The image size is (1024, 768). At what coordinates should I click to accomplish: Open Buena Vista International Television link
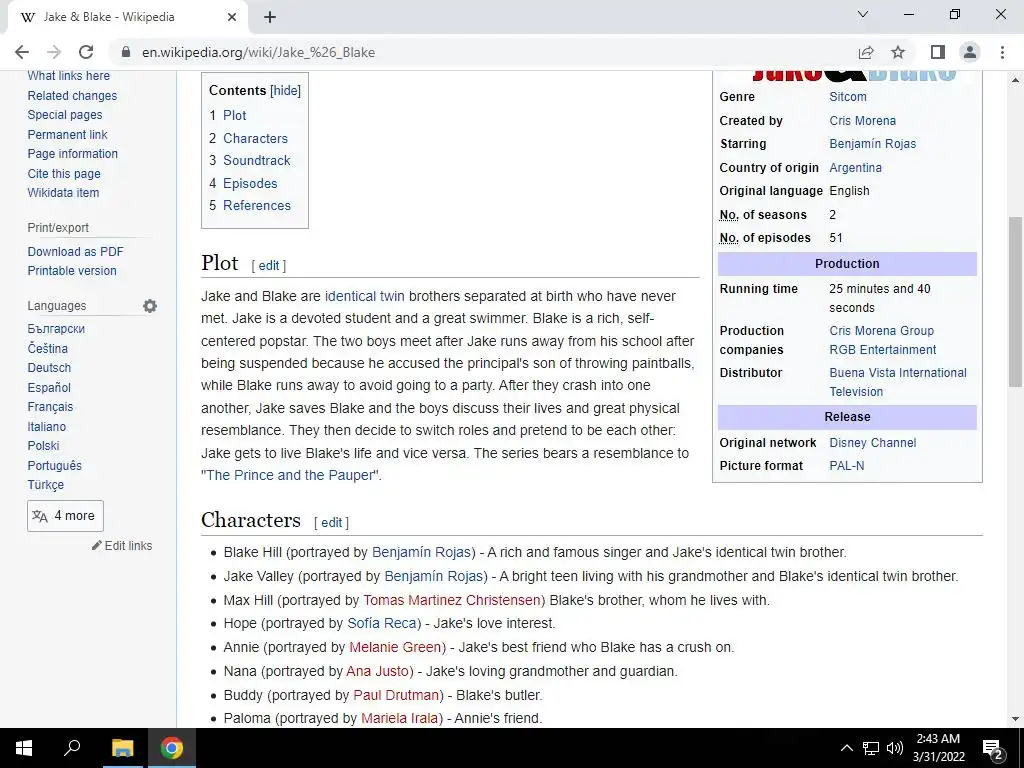pyautogui.click(x=897, y=382)
